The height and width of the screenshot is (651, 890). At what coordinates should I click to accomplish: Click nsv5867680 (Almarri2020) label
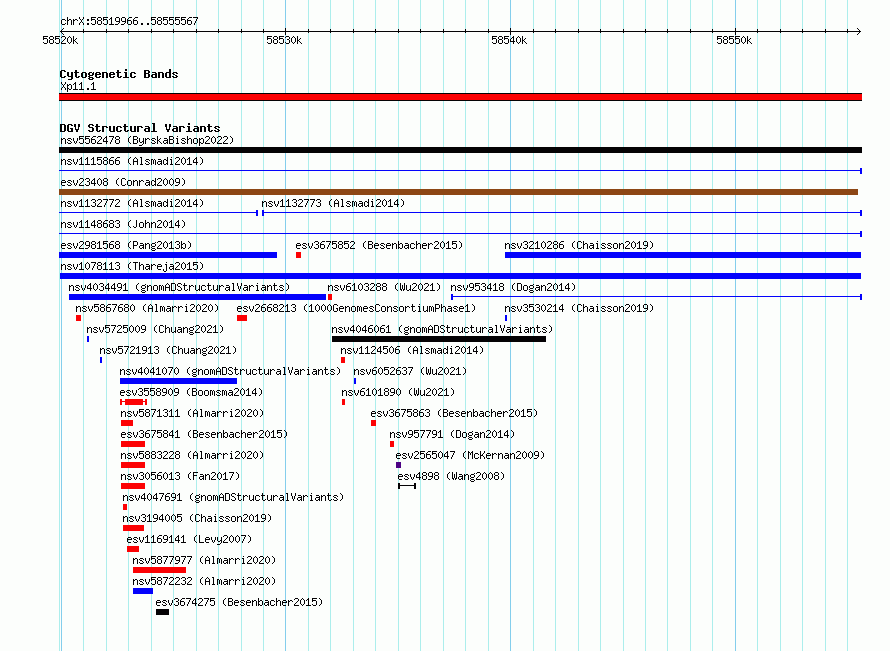147,308
